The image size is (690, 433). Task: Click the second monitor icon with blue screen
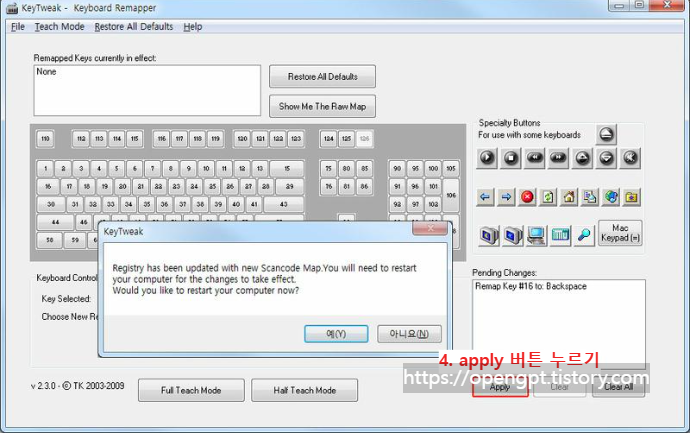click(513, 235)
